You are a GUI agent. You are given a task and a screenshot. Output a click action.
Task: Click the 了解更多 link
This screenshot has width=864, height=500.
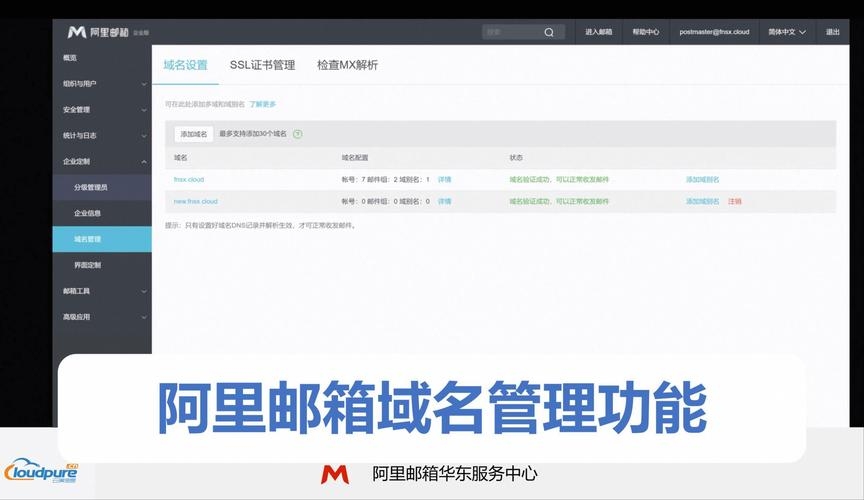point(262,104)
